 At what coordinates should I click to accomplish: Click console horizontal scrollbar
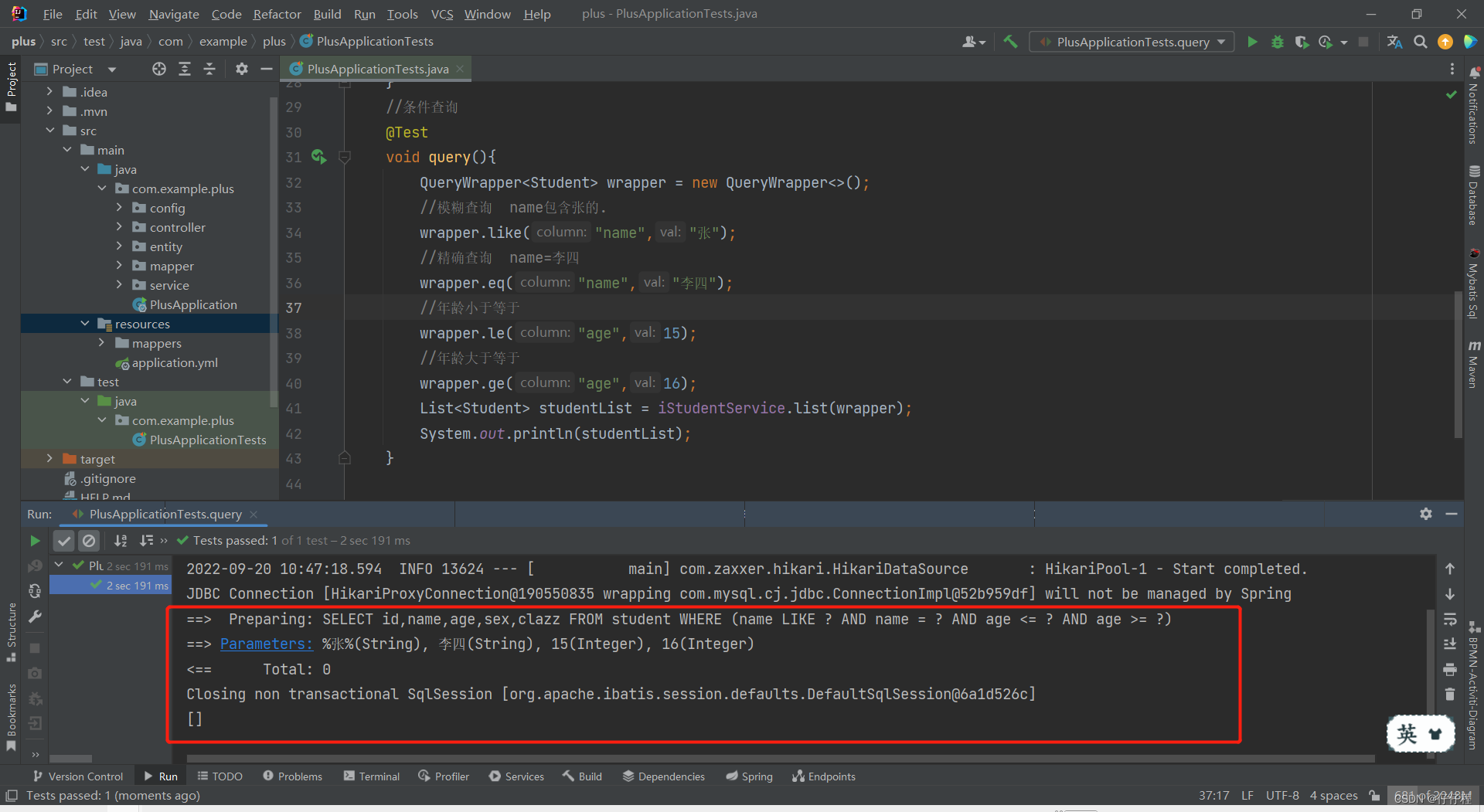click(x=781, y=759)
